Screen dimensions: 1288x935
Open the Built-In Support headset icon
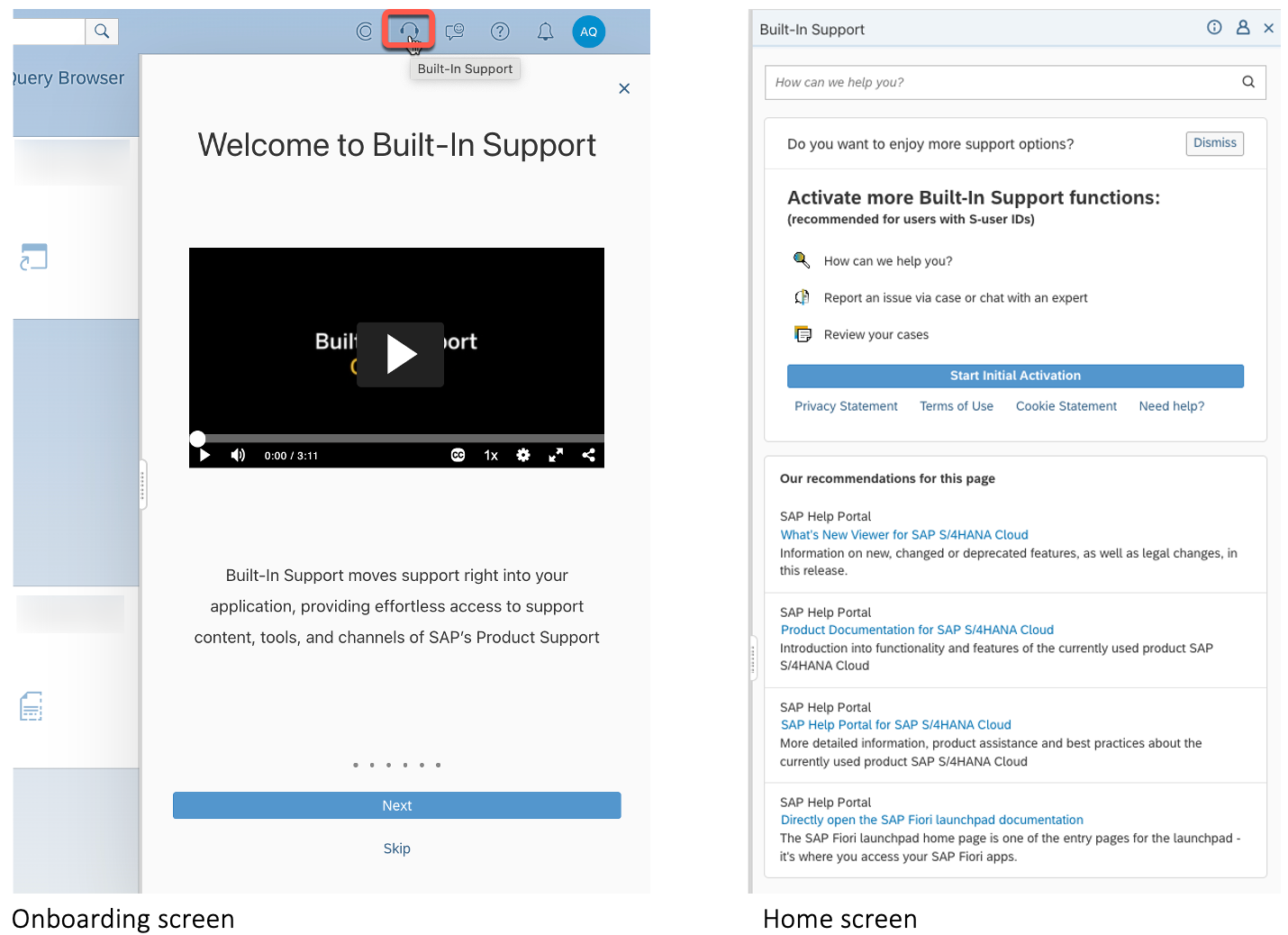[x=409, y=32]
